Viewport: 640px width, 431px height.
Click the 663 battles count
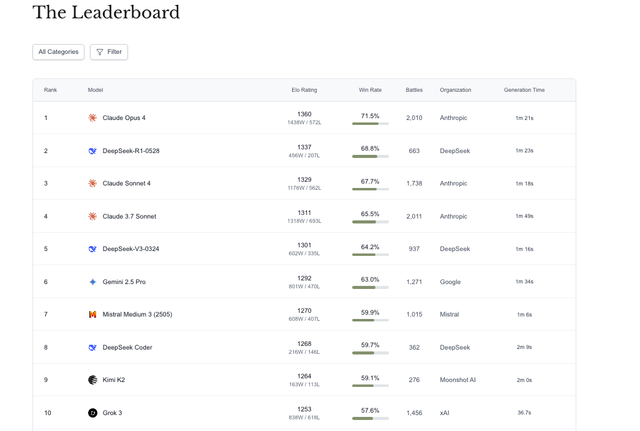click(414, 151)
